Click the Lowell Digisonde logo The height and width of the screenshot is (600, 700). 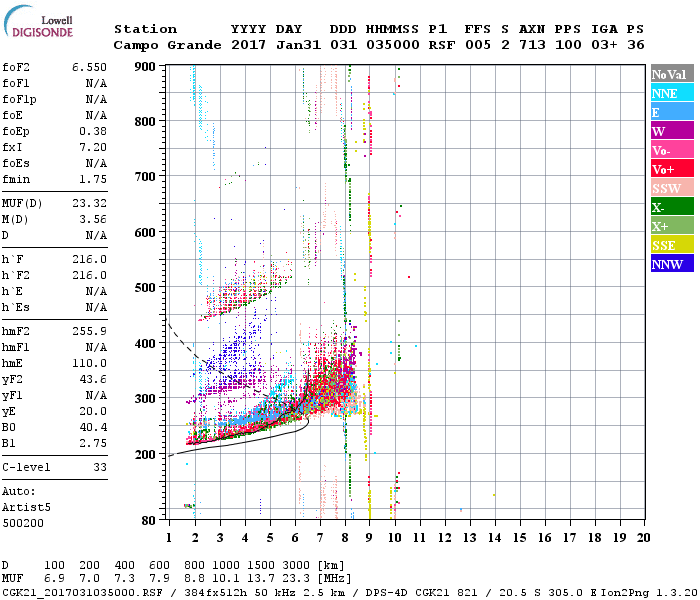[38, 22]
